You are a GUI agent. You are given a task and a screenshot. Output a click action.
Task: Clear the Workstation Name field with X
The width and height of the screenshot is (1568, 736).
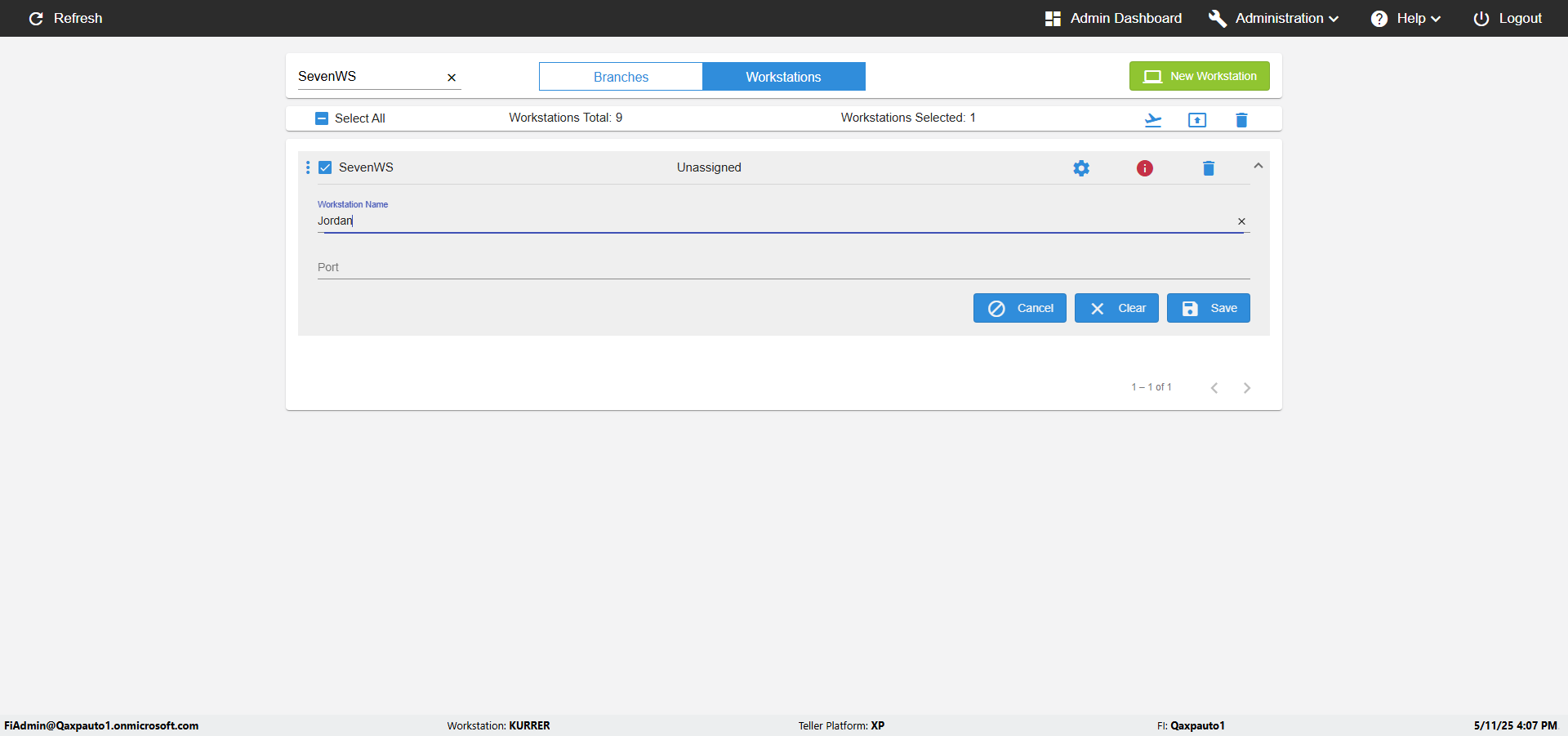(1241, 221)
